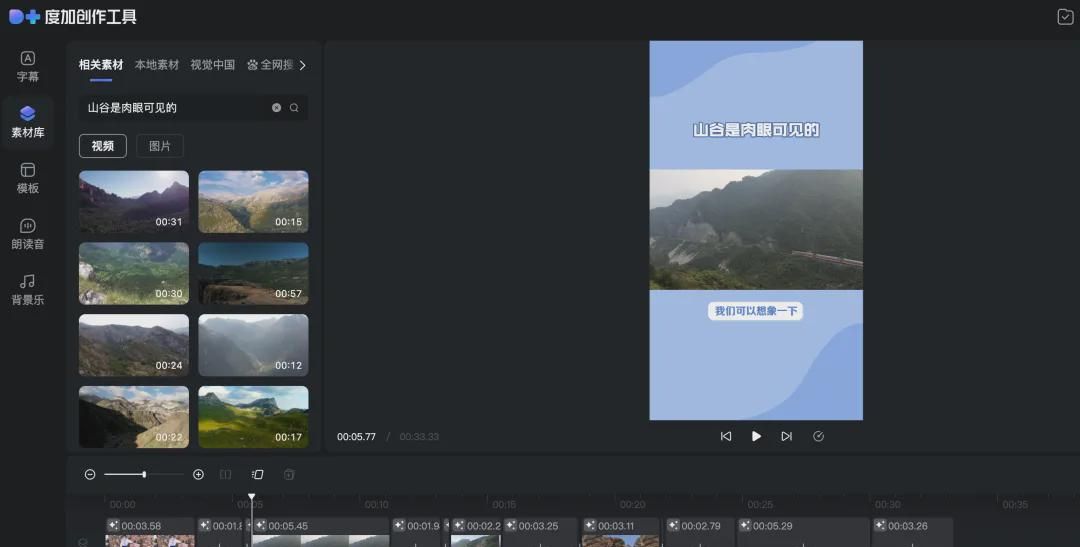Click the search magnifier icon

click(x=294, y=108)
